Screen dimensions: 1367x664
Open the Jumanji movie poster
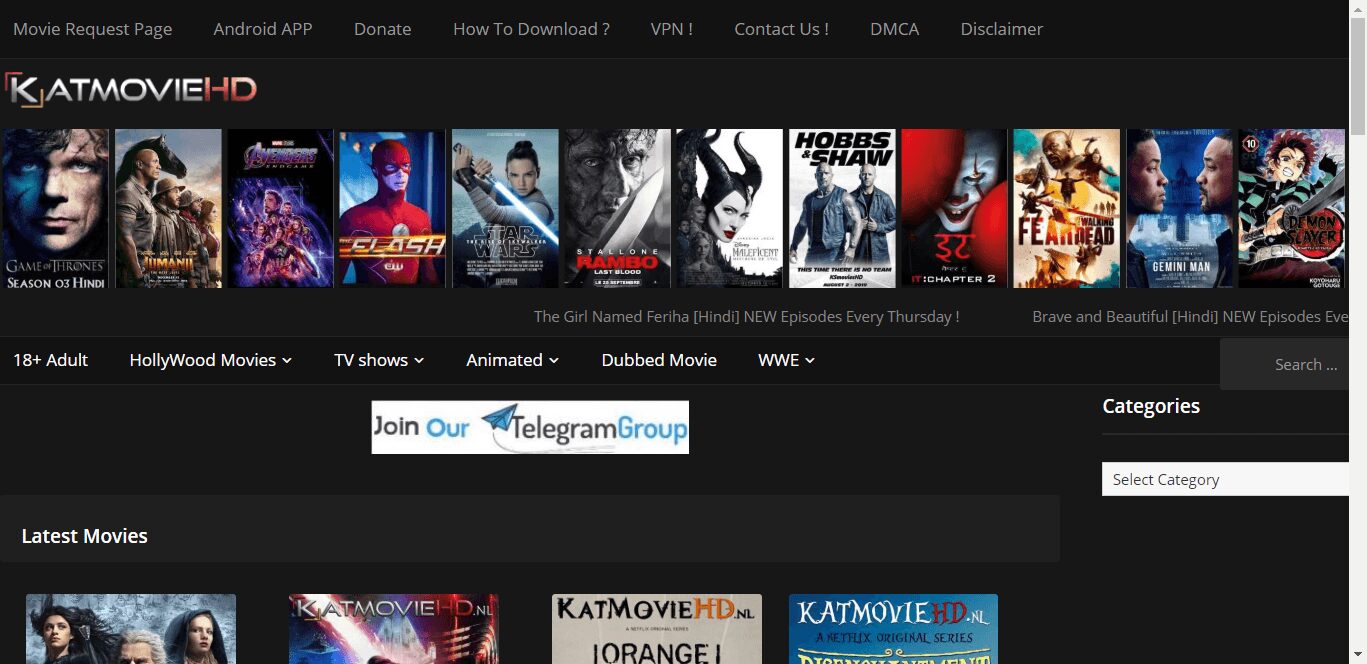168,209
